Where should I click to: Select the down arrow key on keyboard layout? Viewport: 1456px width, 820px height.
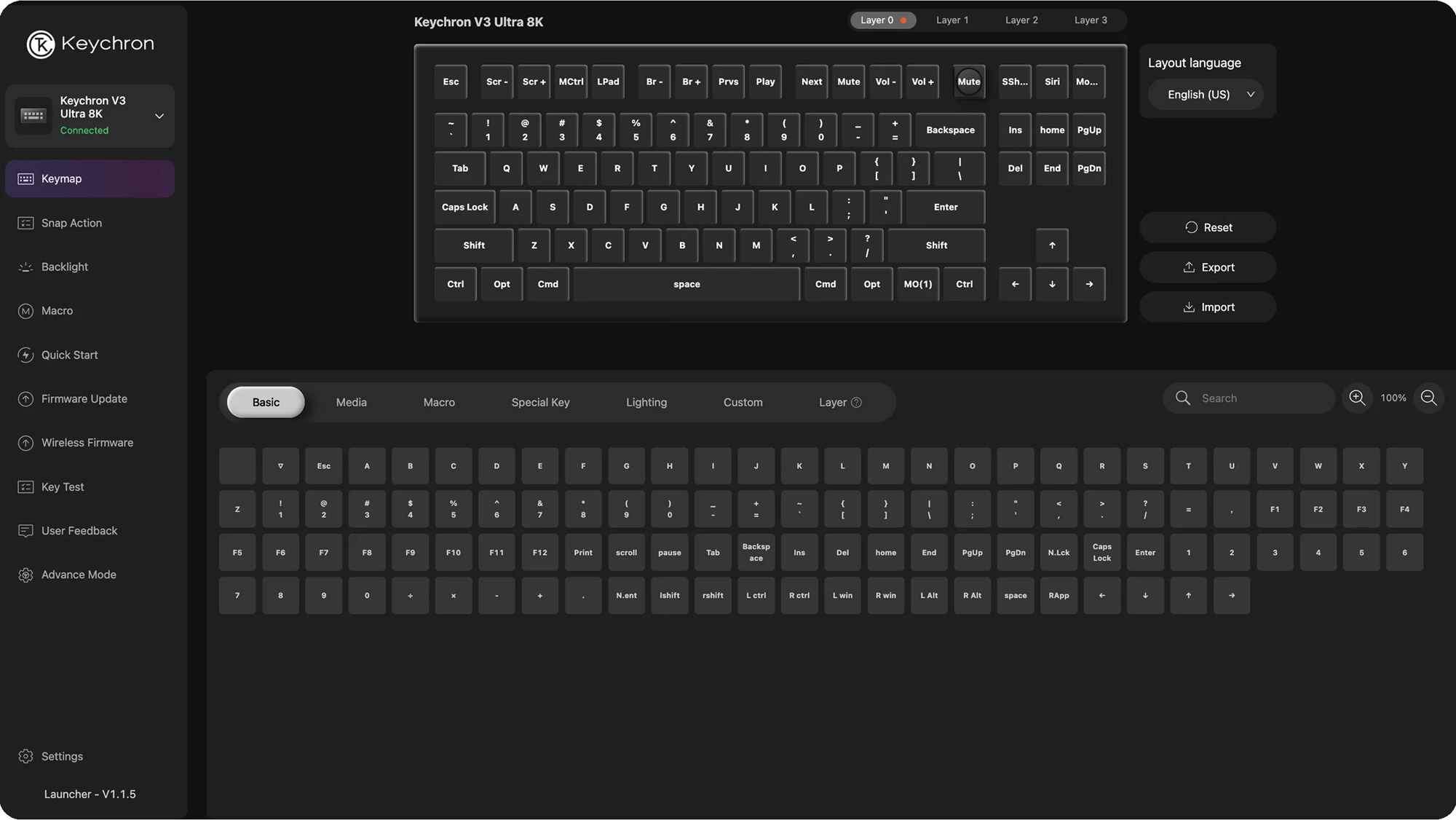click(x=1052, y=284)
